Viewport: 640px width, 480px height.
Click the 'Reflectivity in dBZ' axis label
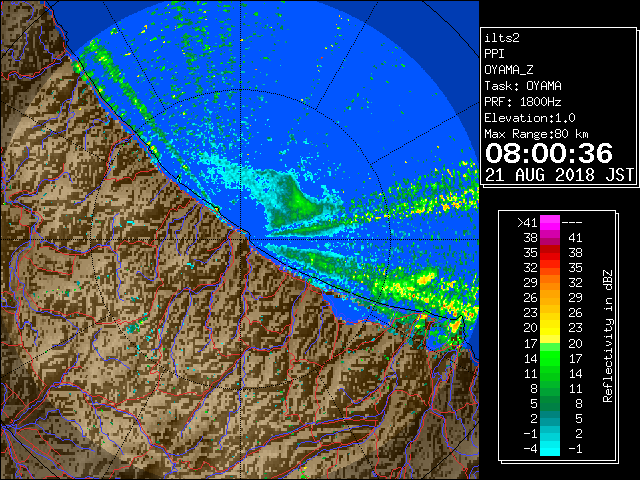[608, 336]
